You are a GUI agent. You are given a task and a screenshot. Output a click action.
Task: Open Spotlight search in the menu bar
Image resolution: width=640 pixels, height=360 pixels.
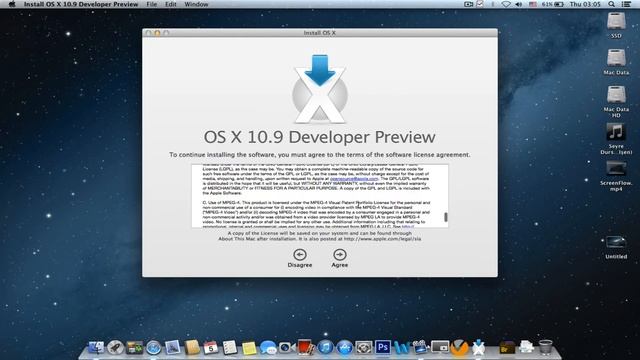611,4
